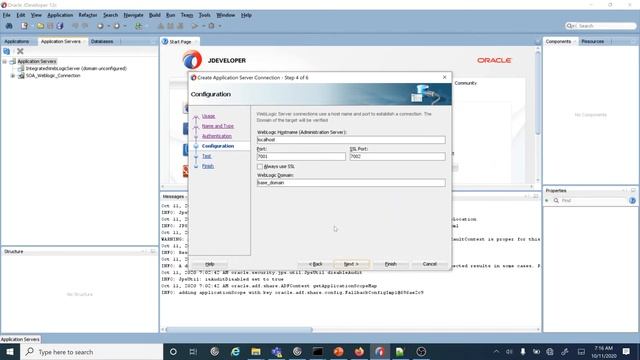Close the Create Application Server Connection dialog
The width and height of the screenshot is (640, 360).
point(444,77)
